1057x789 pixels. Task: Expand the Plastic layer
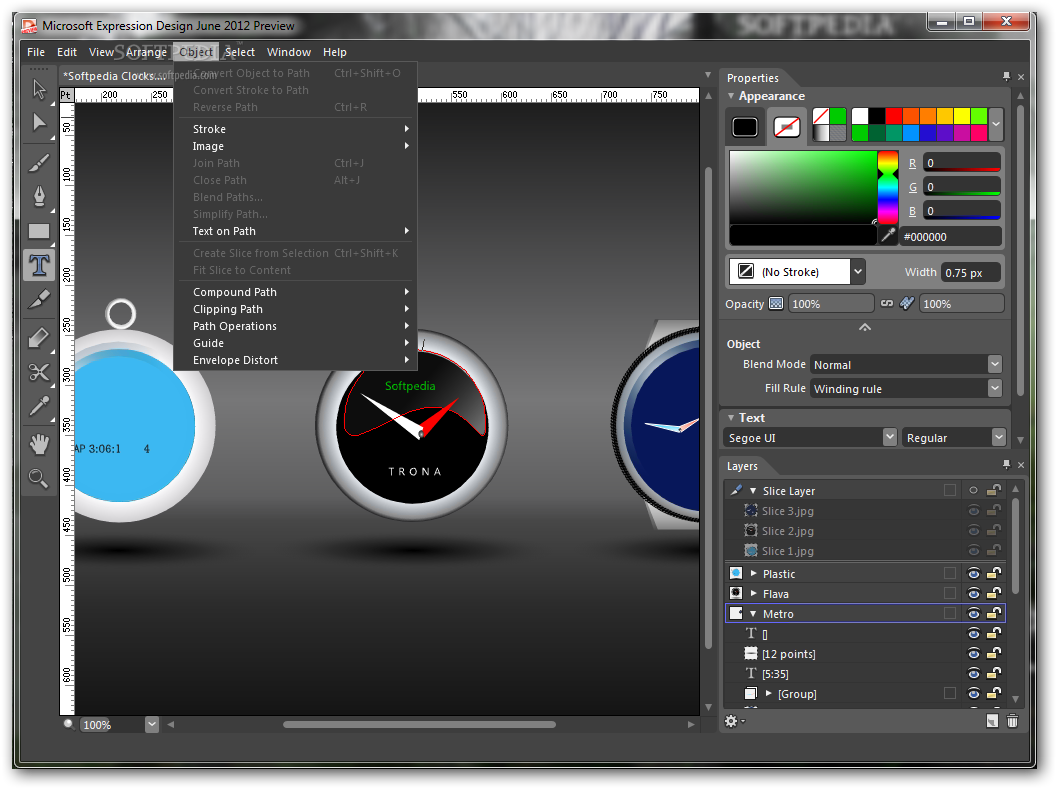pos(754,573)
